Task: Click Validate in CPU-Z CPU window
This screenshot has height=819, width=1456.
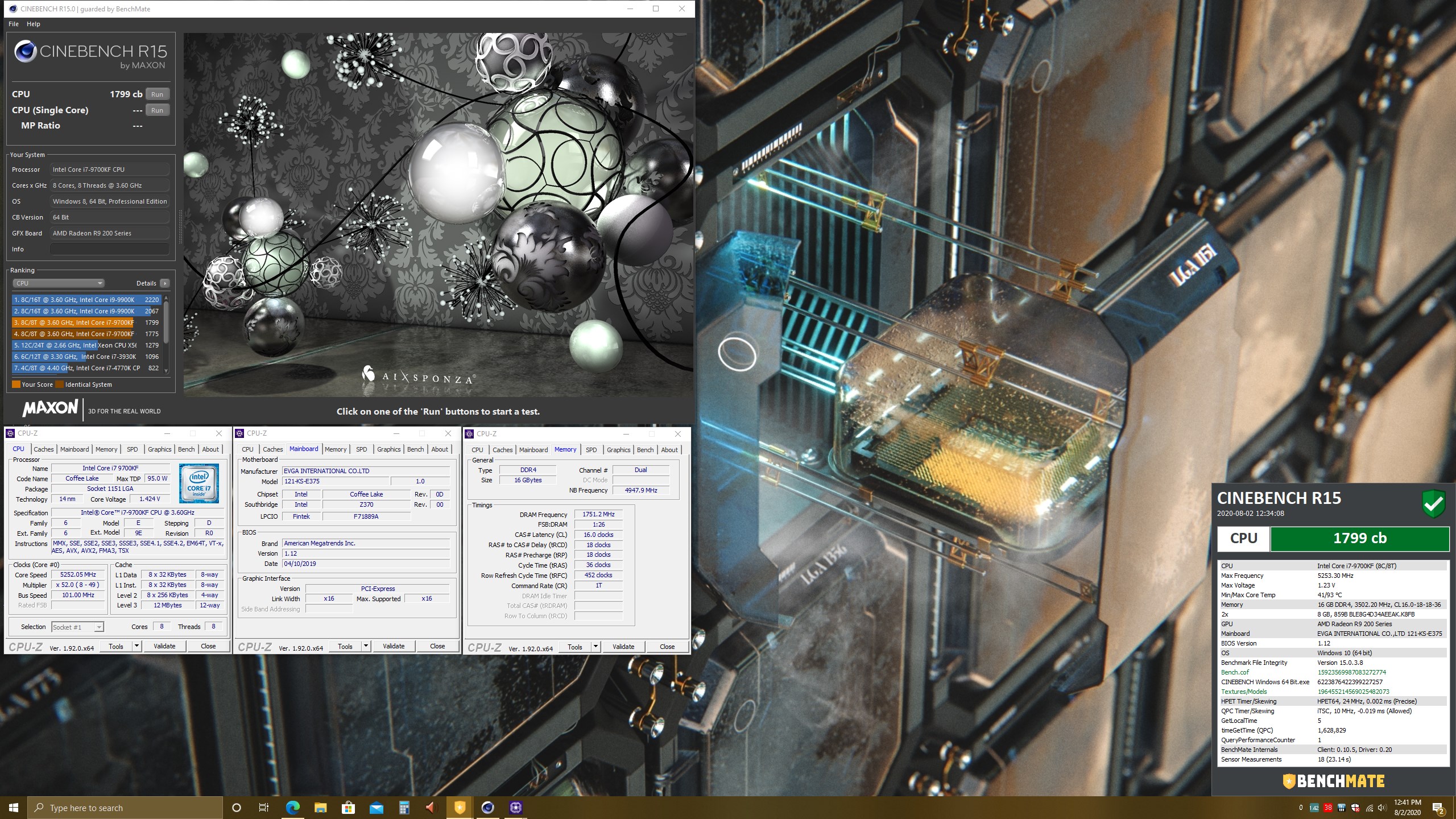Action: [x=164, y=646]
